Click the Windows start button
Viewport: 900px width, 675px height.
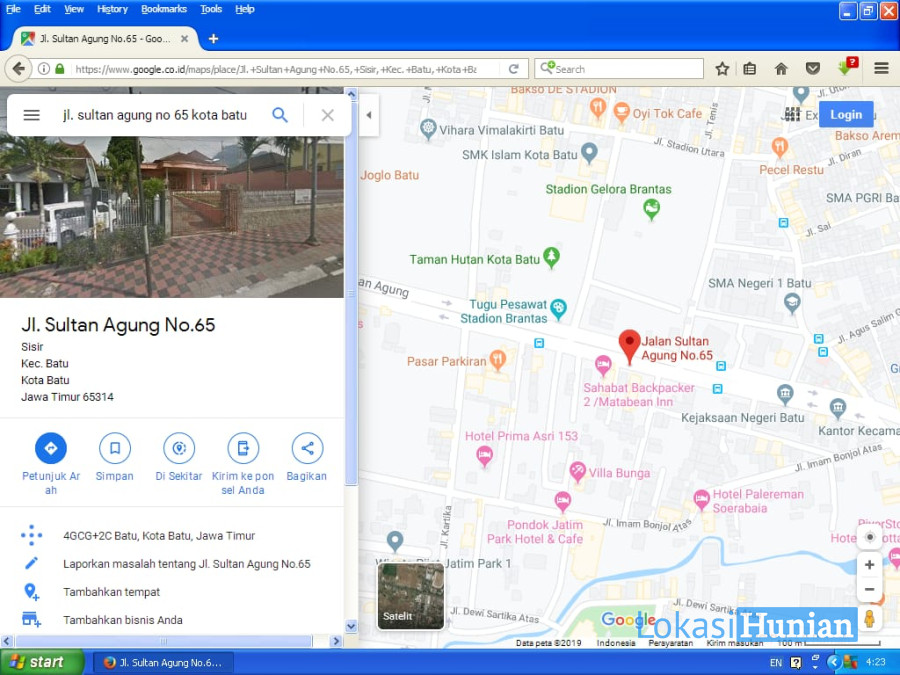tap(42, 662)
